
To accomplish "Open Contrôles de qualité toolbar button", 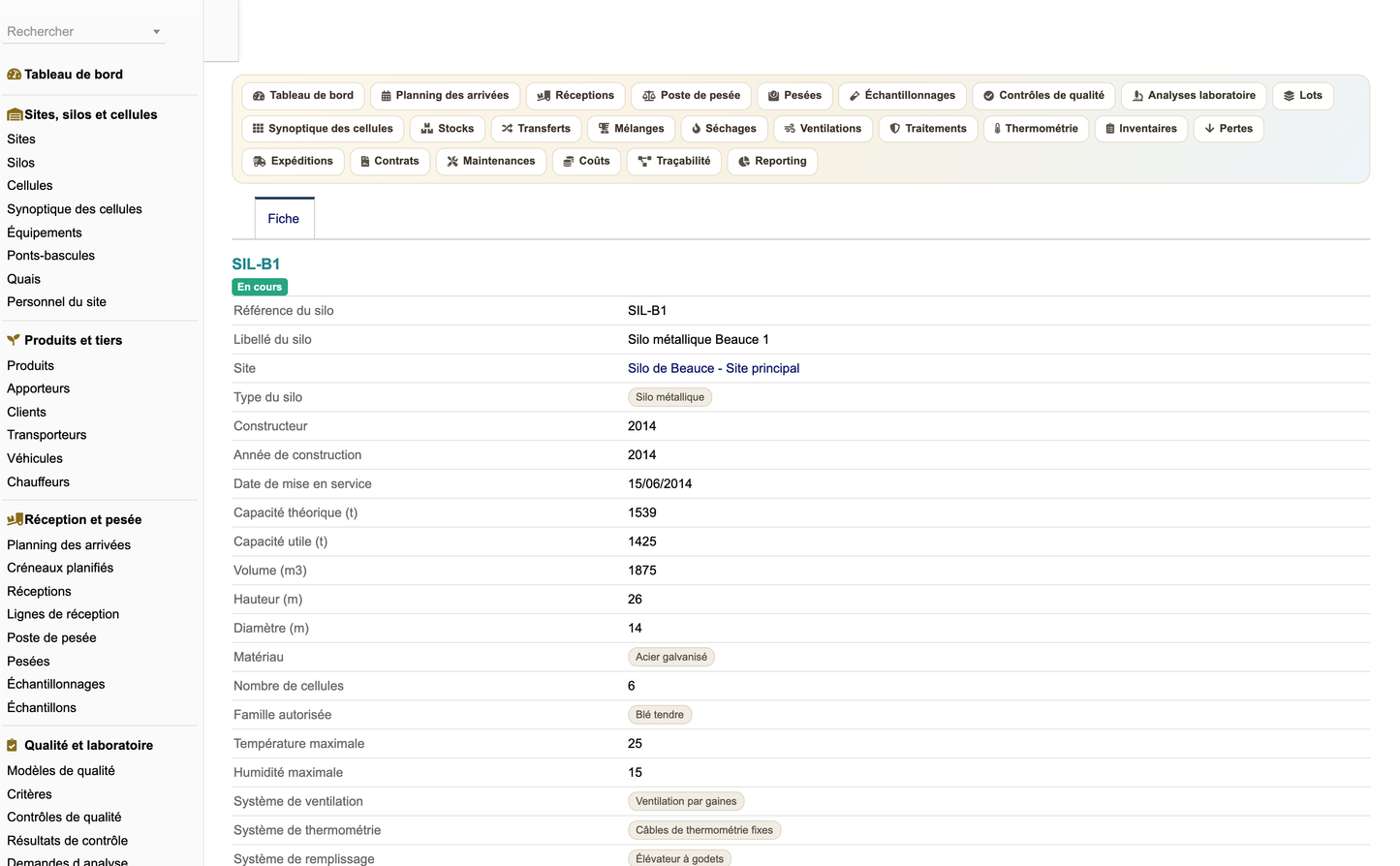I will coord(1043,96).
